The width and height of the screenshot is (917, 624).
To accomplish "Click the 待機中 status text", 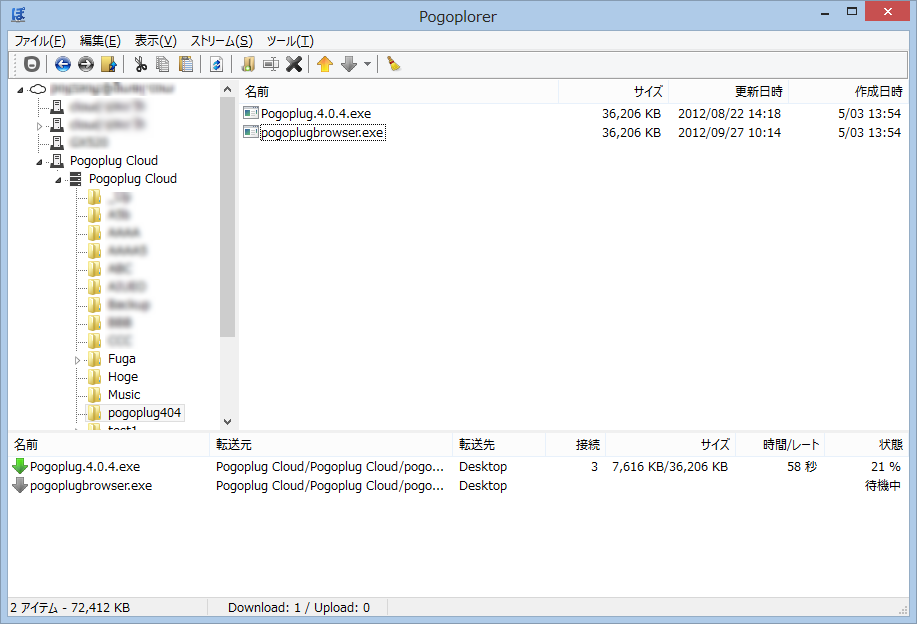I will 882,485.
